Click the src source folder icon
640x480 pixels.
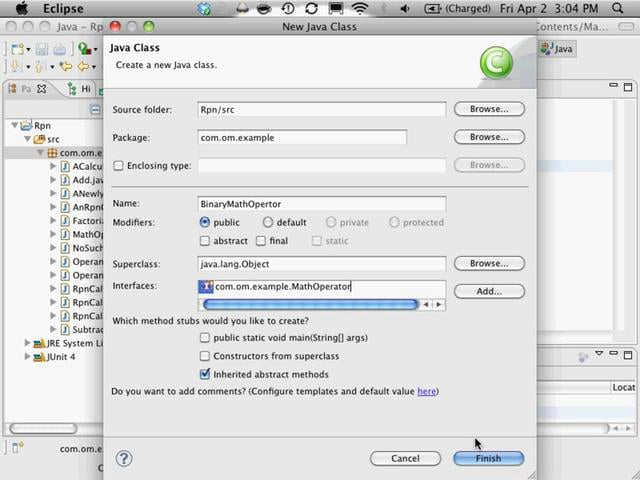(x=39, y=139)
